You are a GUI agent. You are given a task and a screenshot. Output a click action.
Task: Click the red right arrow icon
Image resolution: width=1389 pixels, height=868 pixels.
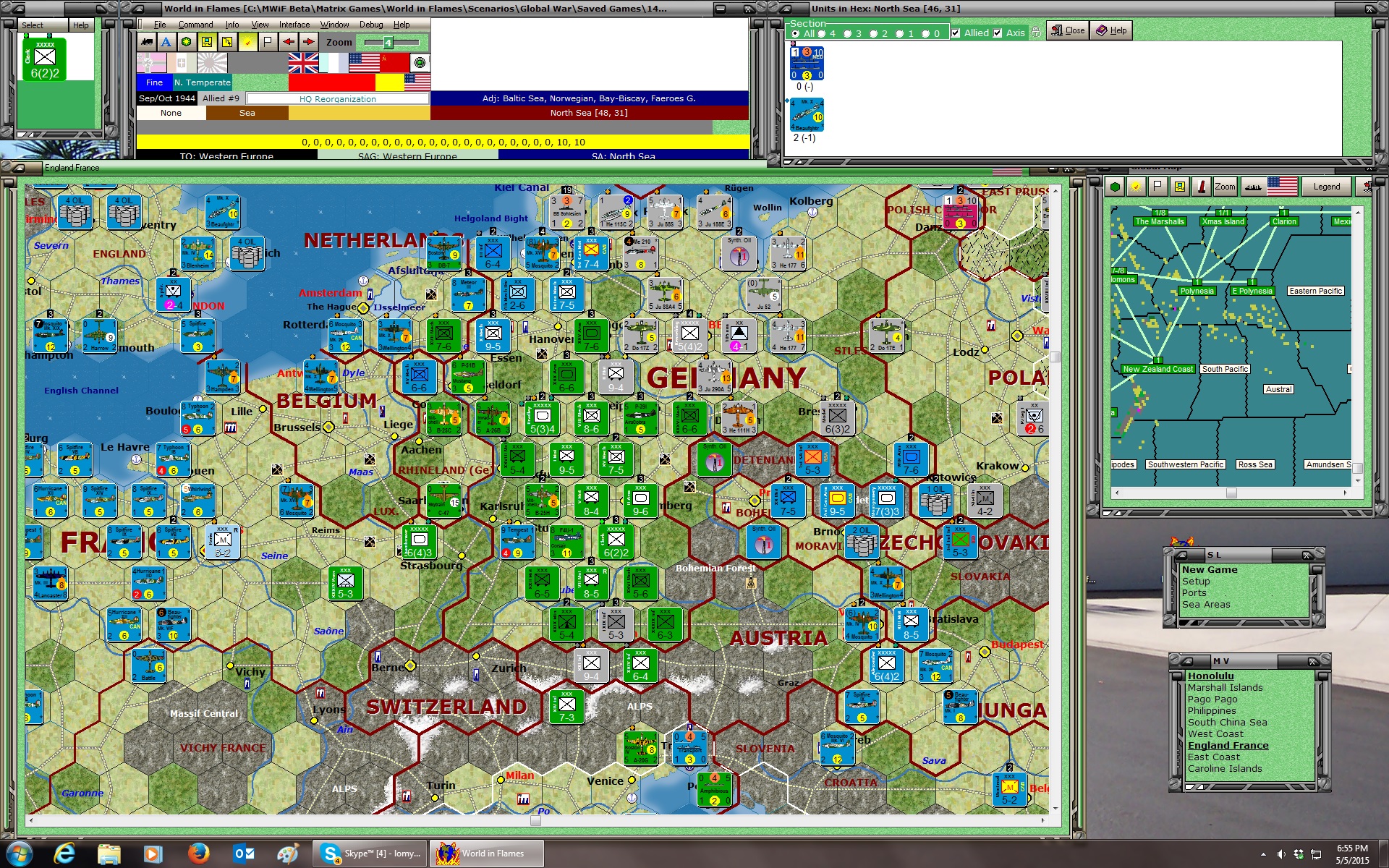(309, 42)
